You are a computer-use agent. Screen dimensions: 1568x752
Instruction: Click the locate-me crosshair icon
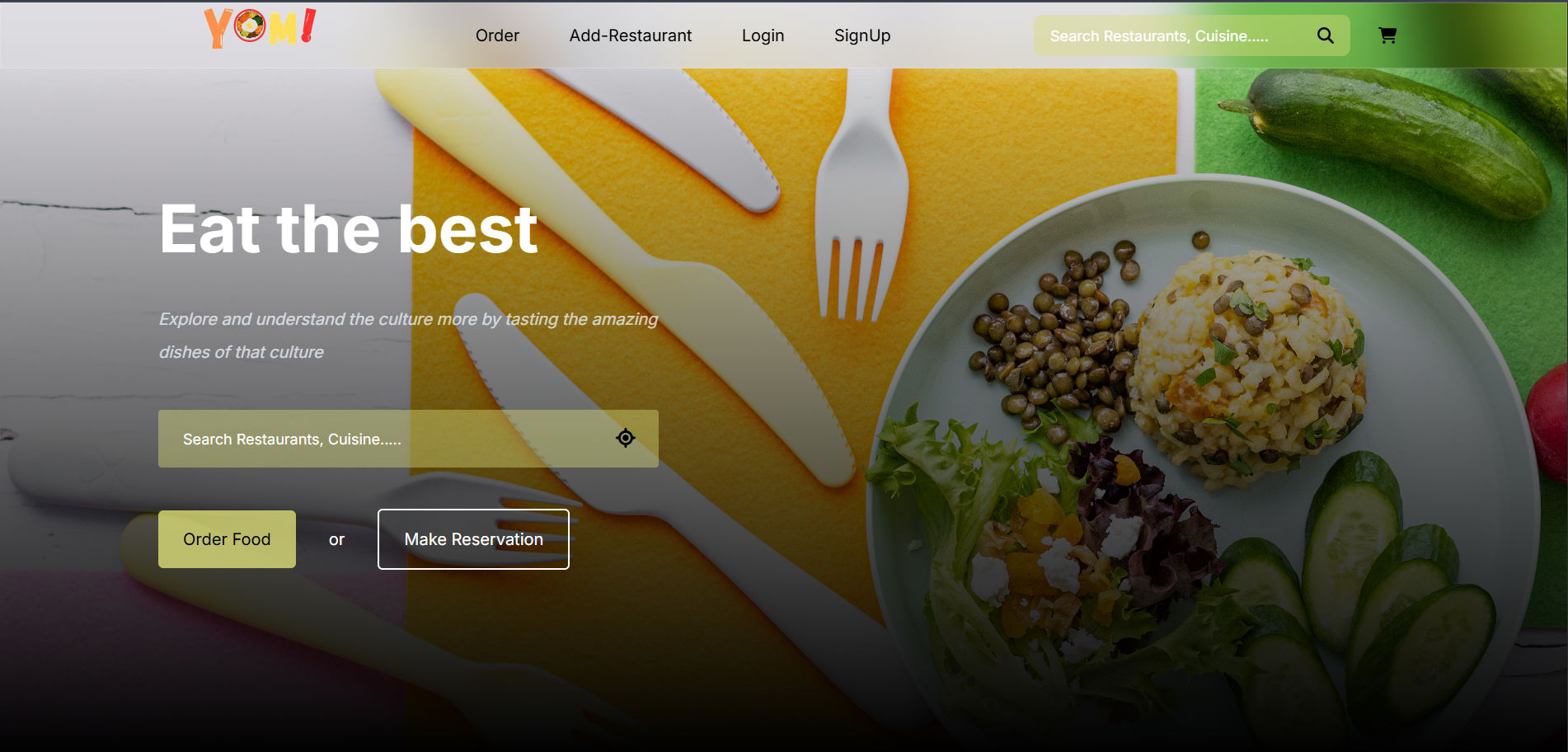pos(626,438)
